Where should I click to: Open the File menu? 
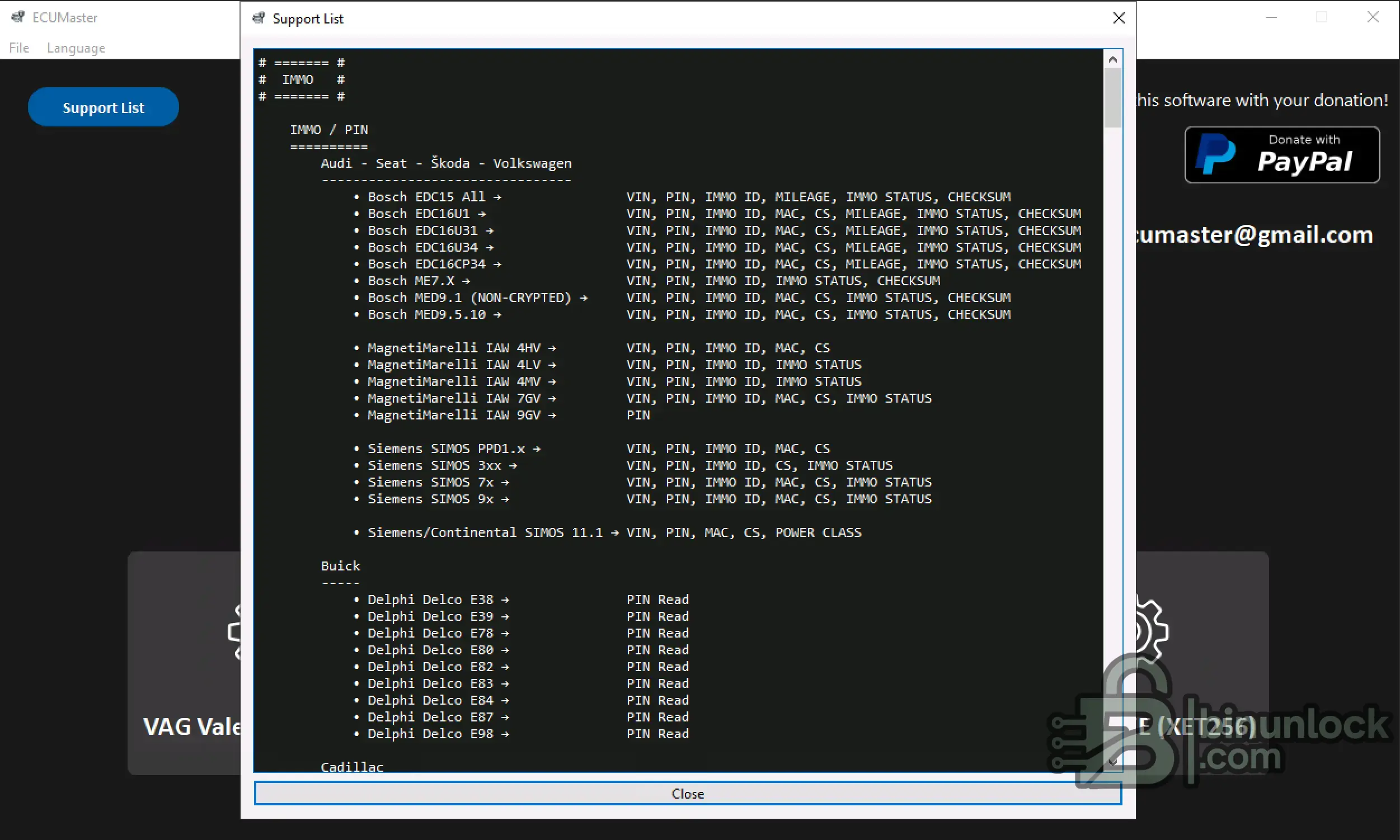tap(19, 48)
